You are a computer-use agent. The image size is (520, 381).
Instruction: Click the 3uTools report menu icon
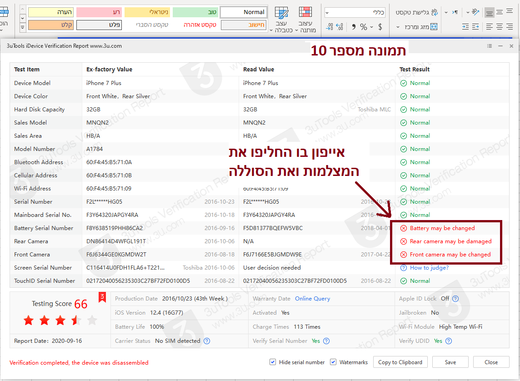pyautogui.click(x=489, y=46)
